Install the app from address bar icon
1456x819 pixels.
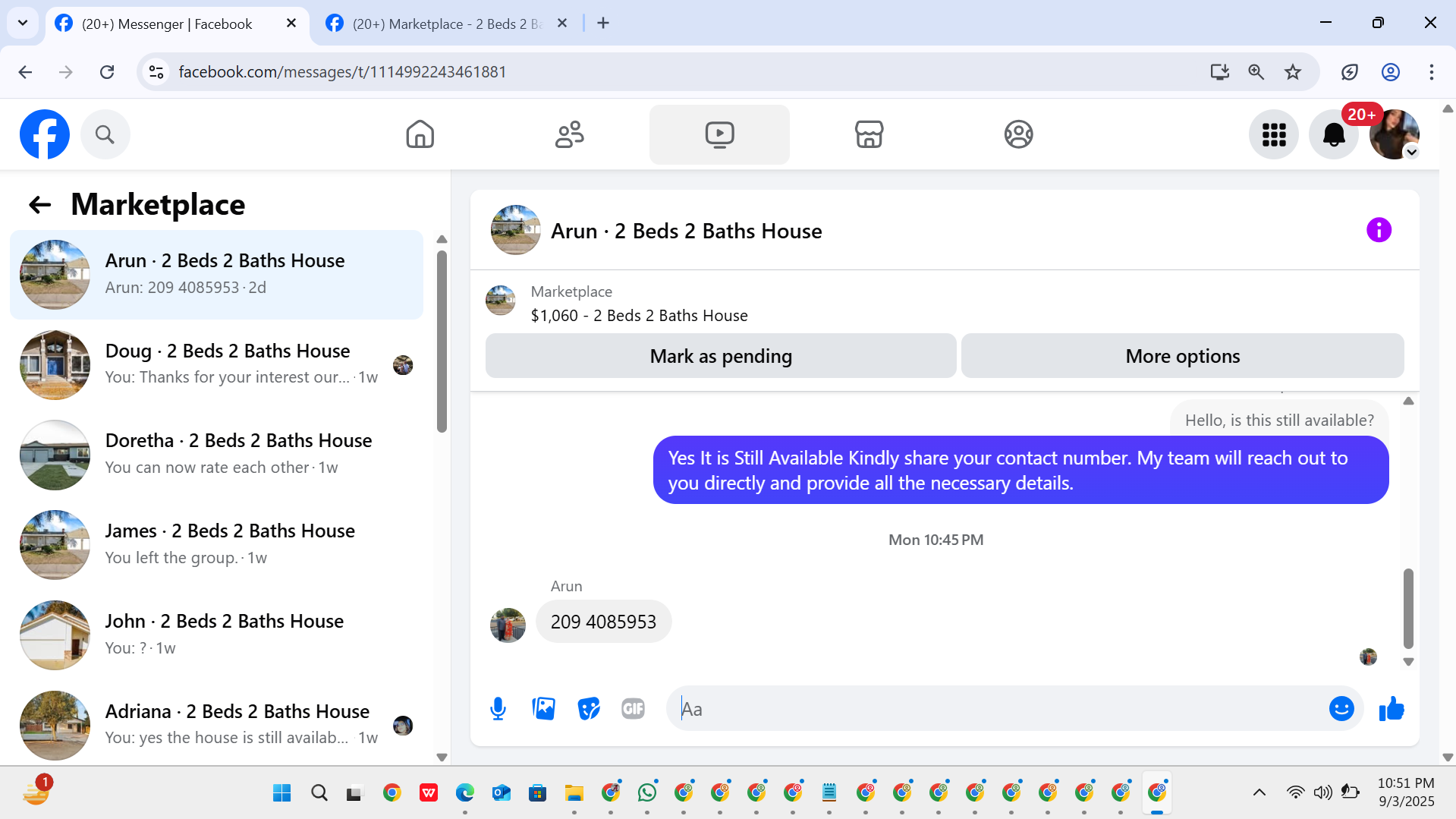[1219, 72]
